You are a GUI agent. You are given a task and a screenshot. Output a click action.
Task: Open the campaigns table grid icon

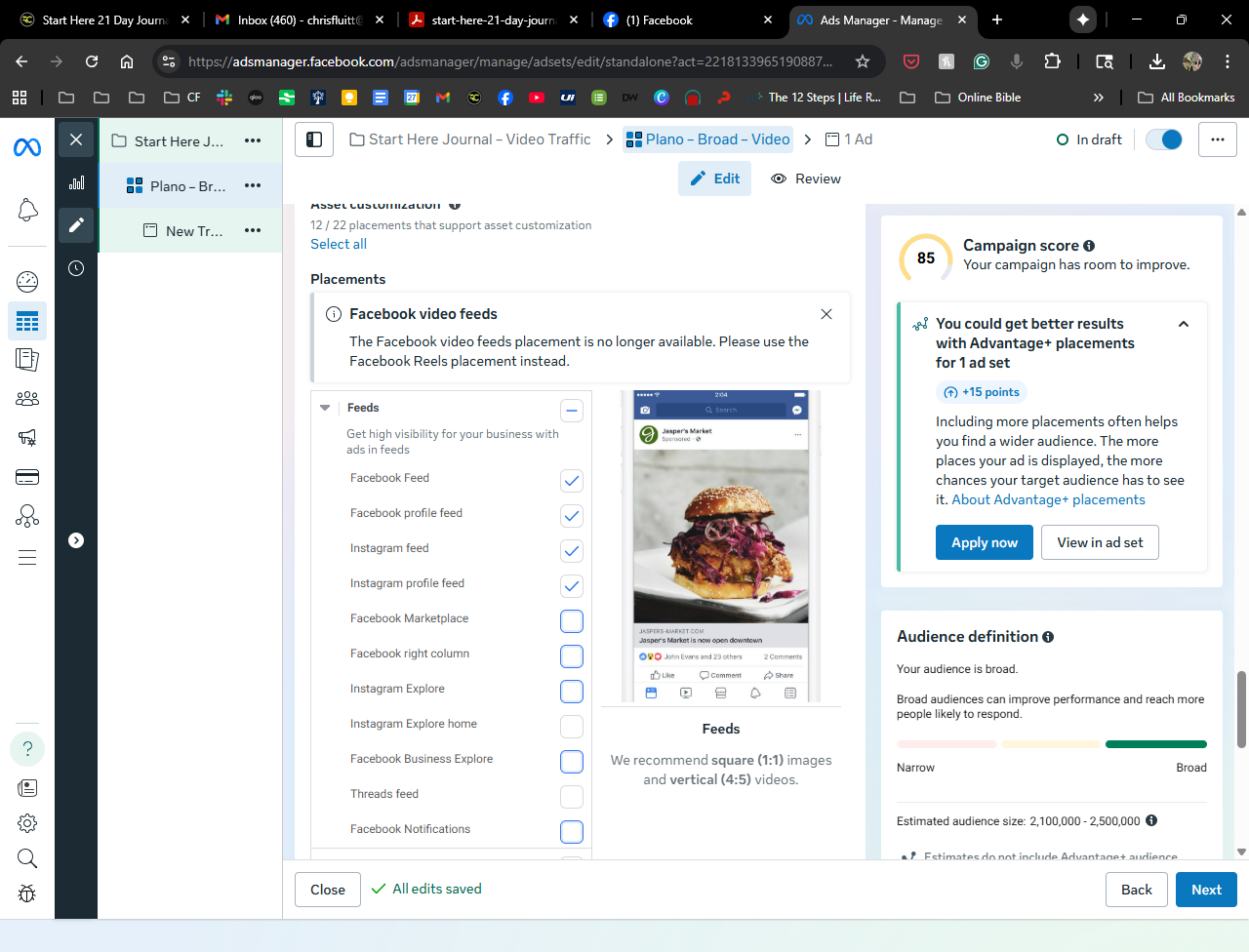click(27, 321)
